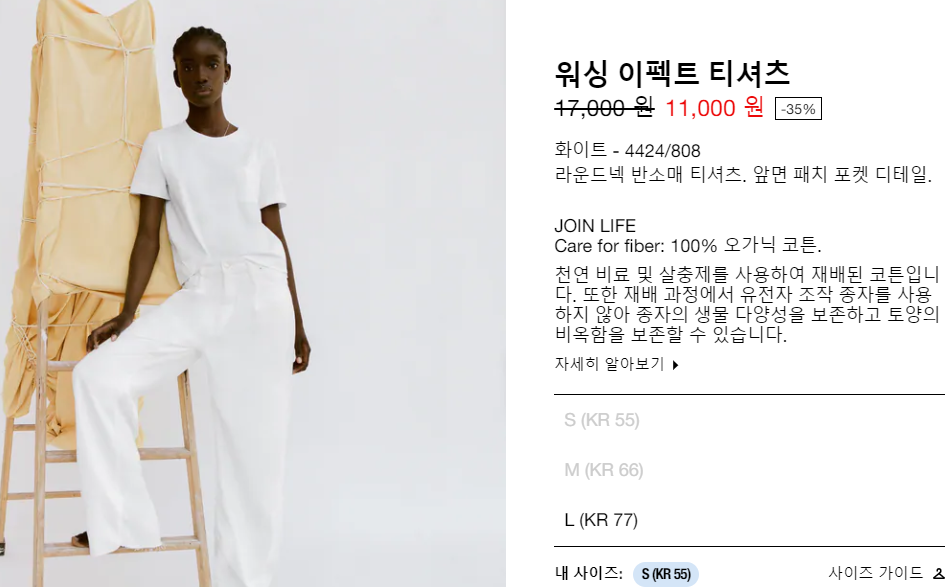Click the S (KR 55) my-size pill
Image resolution: width=951 pixels, height=587 pixels.
click(666, 574)
